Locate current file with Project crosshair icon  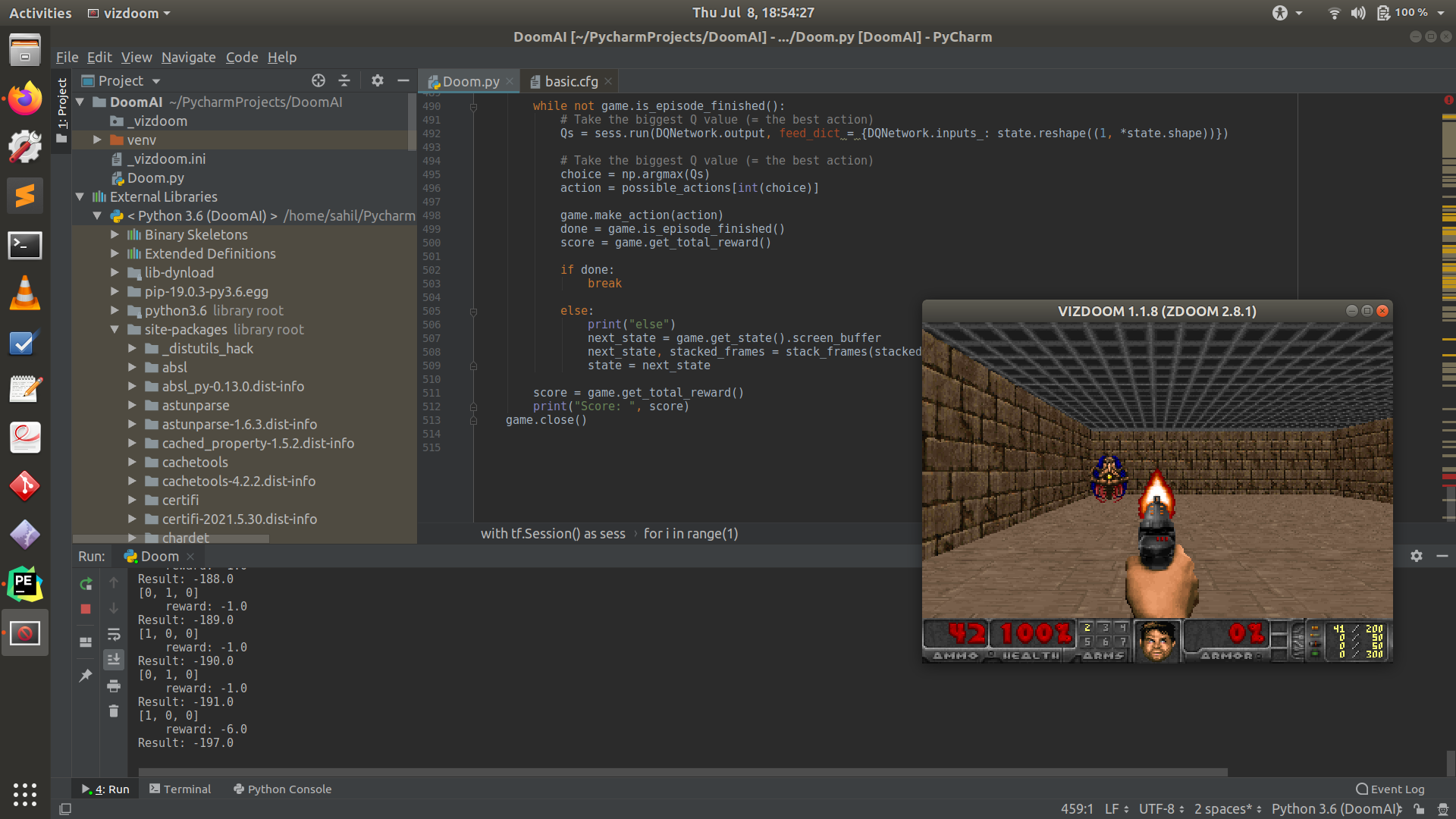(318, 80)
